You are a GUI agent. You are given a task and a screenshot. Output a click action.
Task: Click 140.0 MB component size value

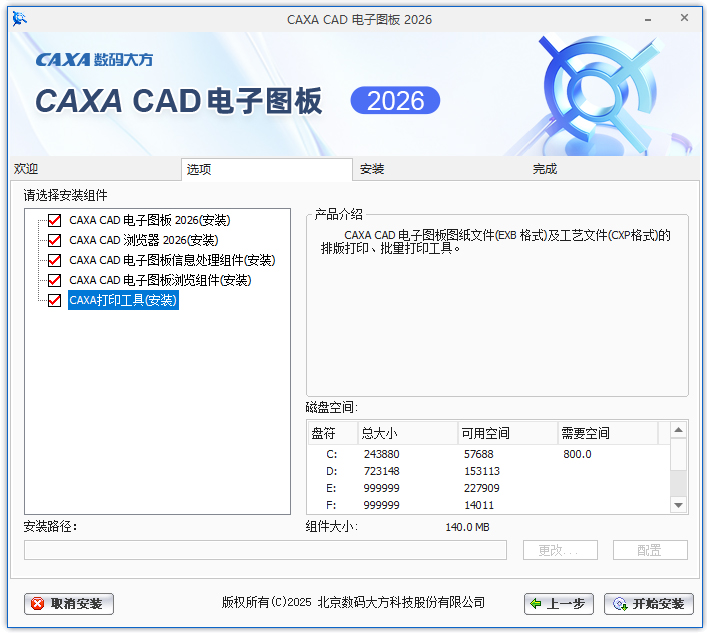tap(467, 527)
